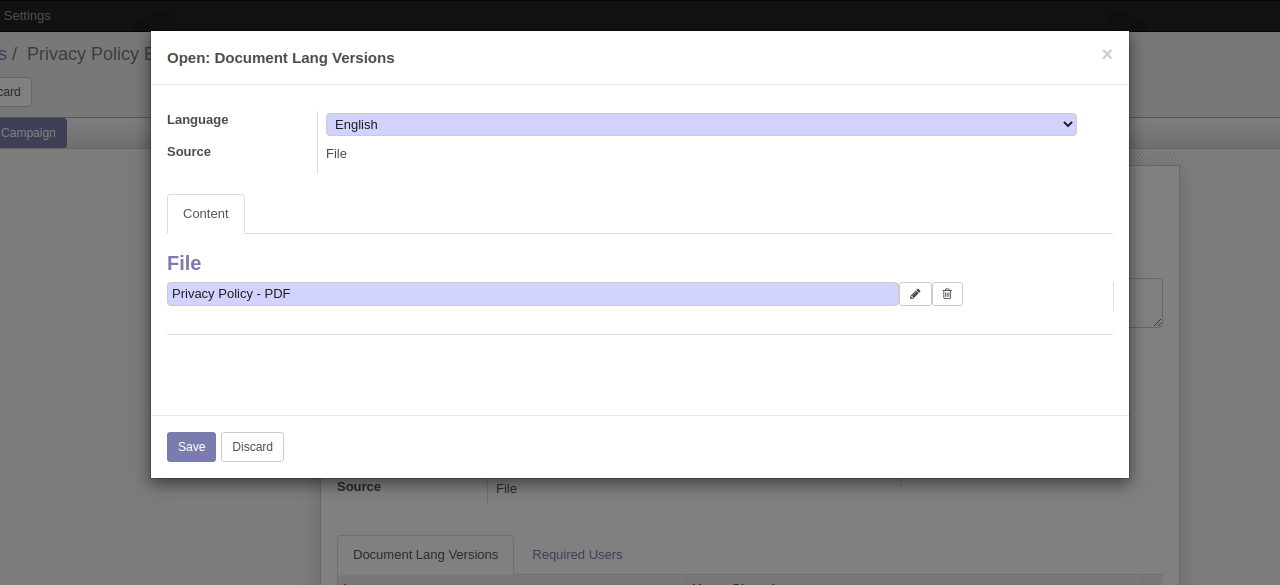The image size is (1280, 585).
Task: Switch to Document Lang Versions tab
Action: point(425,555)
